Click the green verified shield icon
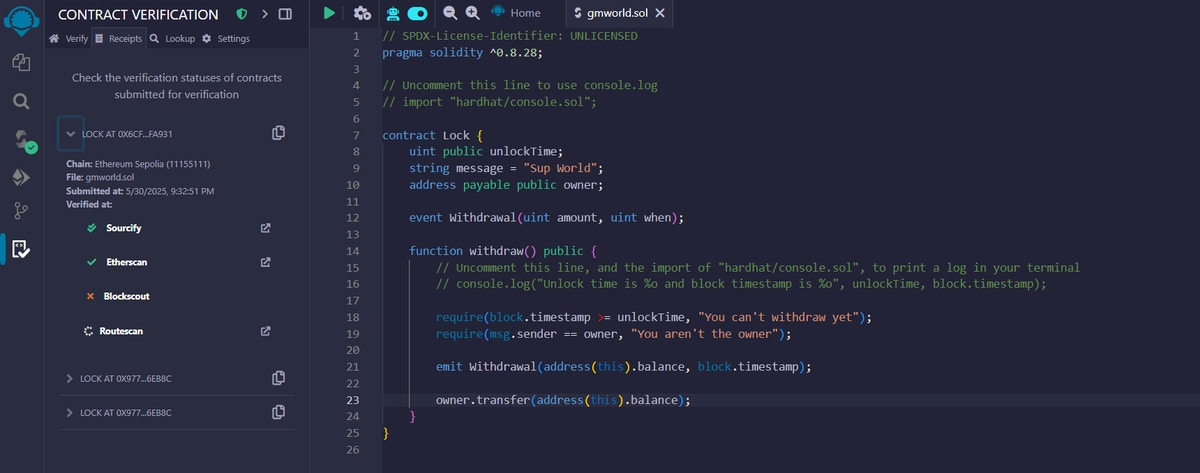1200x473 pixels. pyautogui.click(x=242, y=14)
